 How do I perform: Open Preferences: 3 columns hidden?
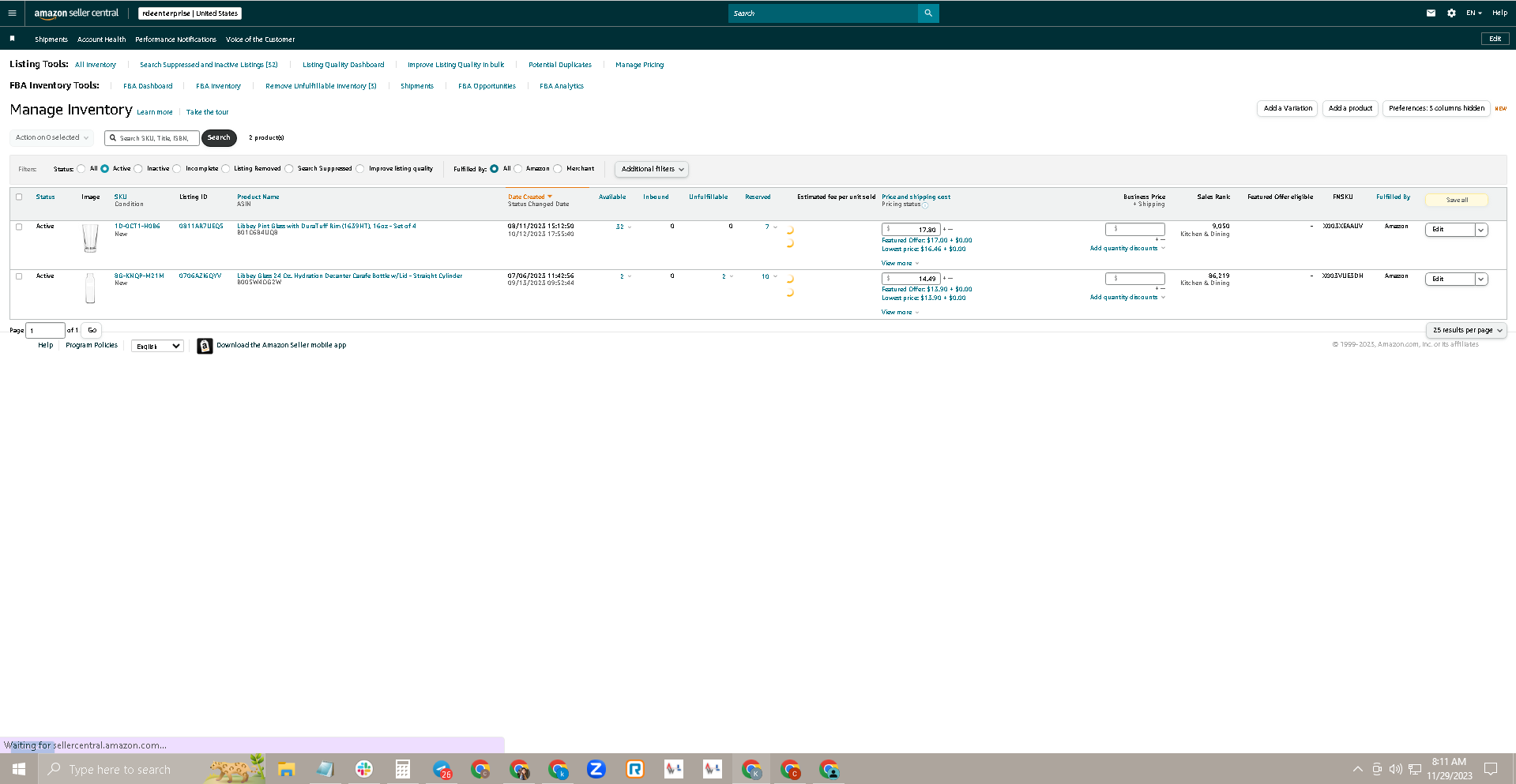pos(1436,108)
